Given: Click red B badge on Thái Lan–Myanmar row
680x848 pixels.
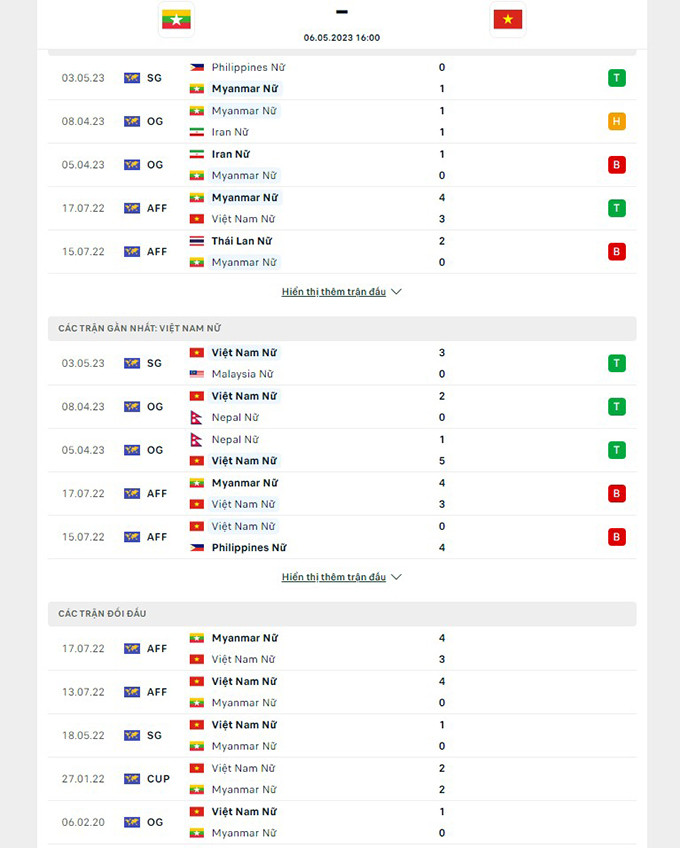Looking at the screenshot, I should click(x=617, y=251).
